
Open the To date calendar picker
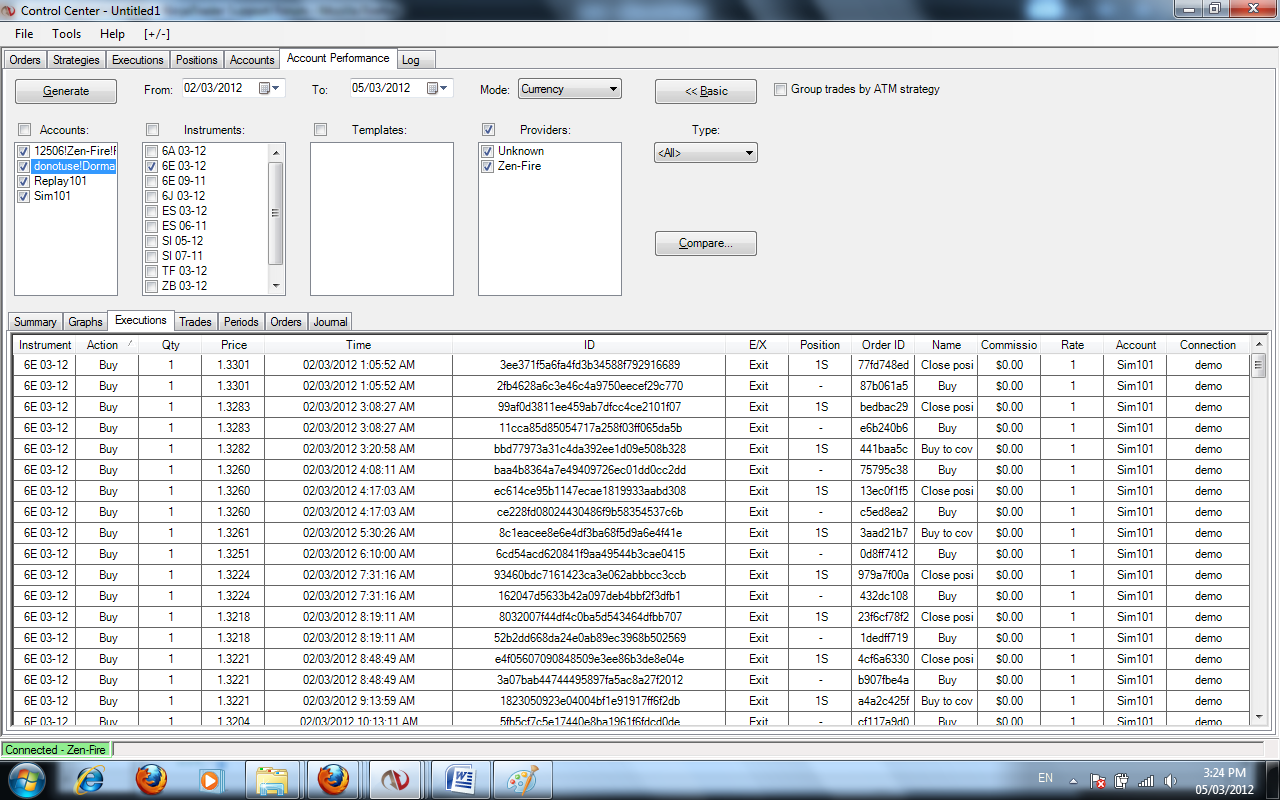click(x=439, y=88)
